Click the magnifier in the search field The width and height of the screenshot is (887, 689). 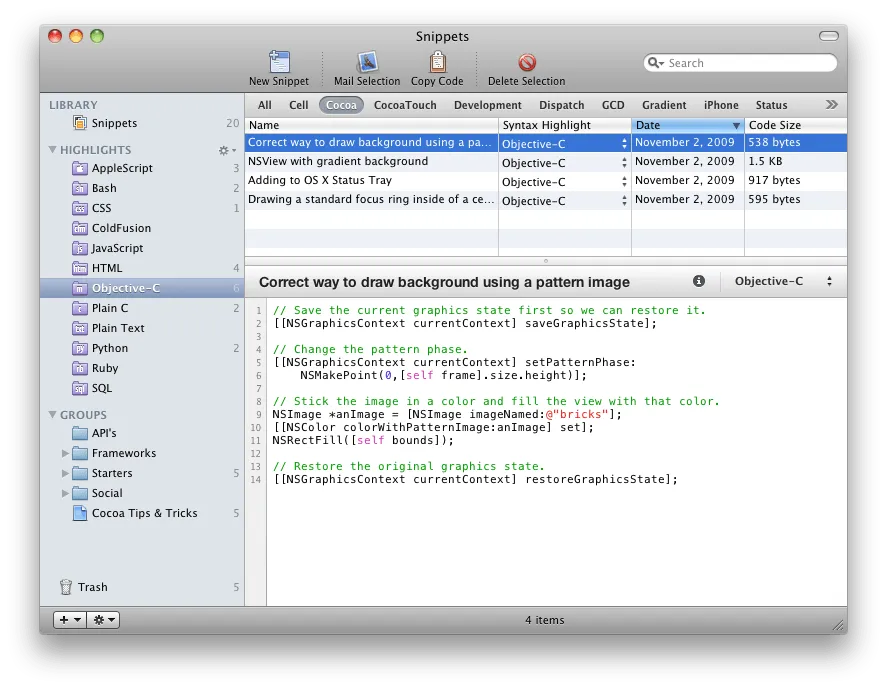pos(655,62)
